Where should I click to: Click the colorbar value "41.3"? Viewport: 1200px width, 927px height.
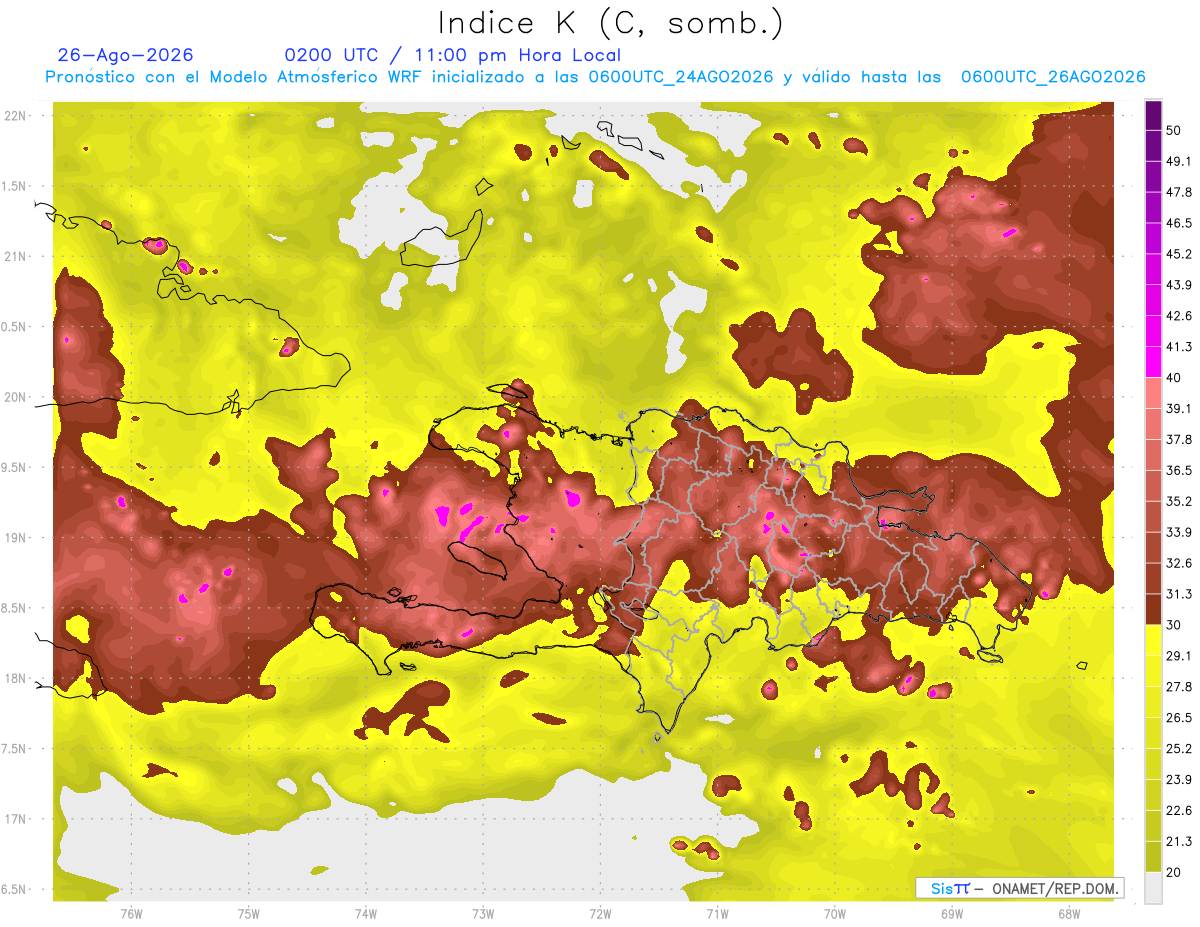1179,347
